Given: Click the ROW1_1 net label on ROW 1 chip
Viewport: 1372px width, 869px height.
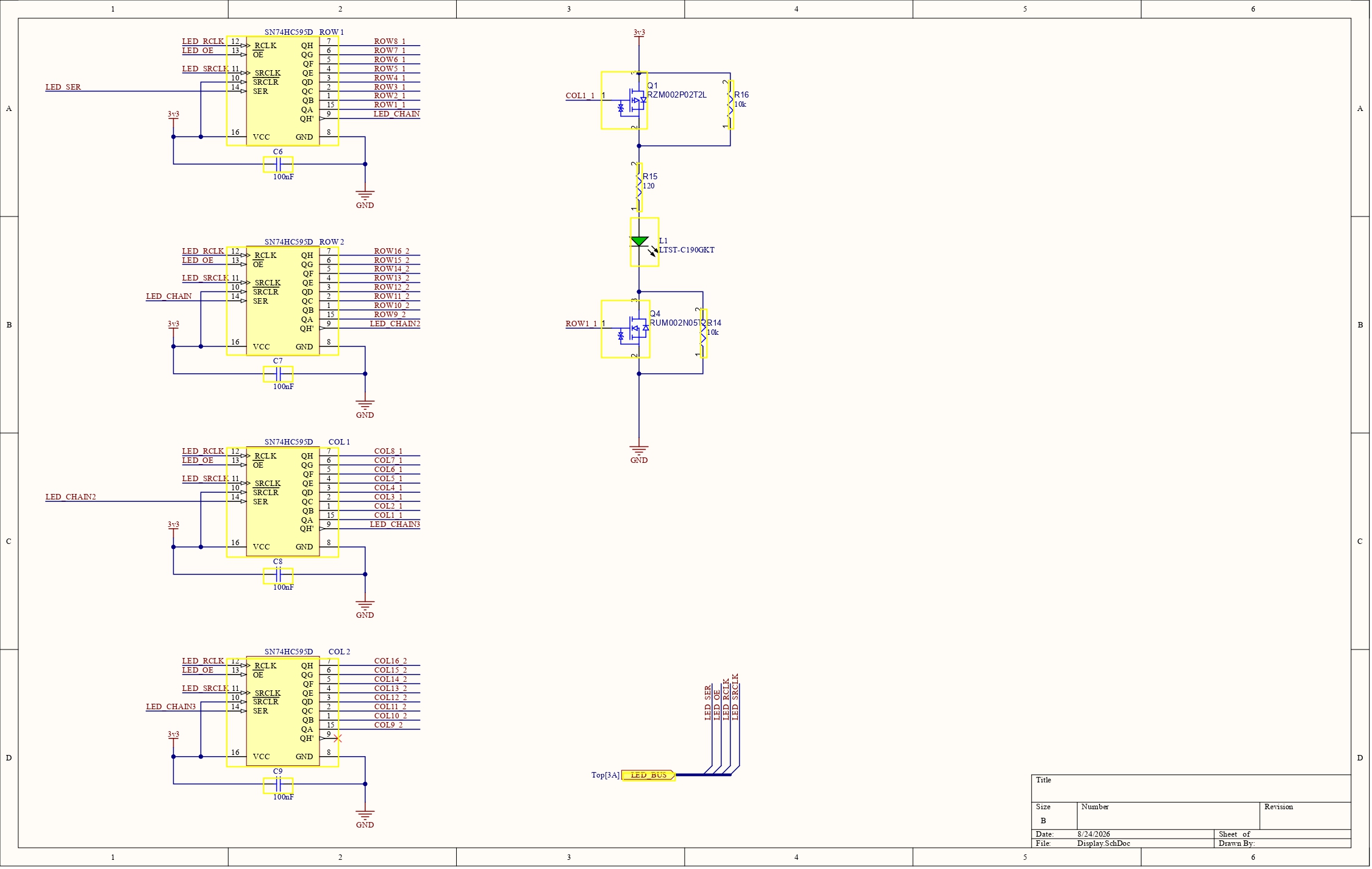Looking at the screenshot, I should pos(390,105).
